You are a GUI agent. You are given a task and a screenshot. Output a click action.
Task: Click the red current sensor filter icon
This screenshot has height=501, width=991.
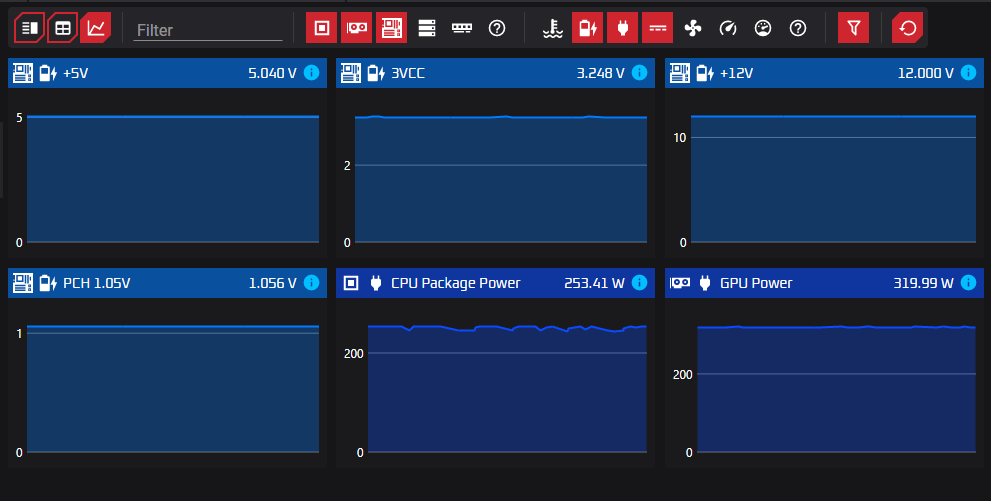(x=657, y=28)
